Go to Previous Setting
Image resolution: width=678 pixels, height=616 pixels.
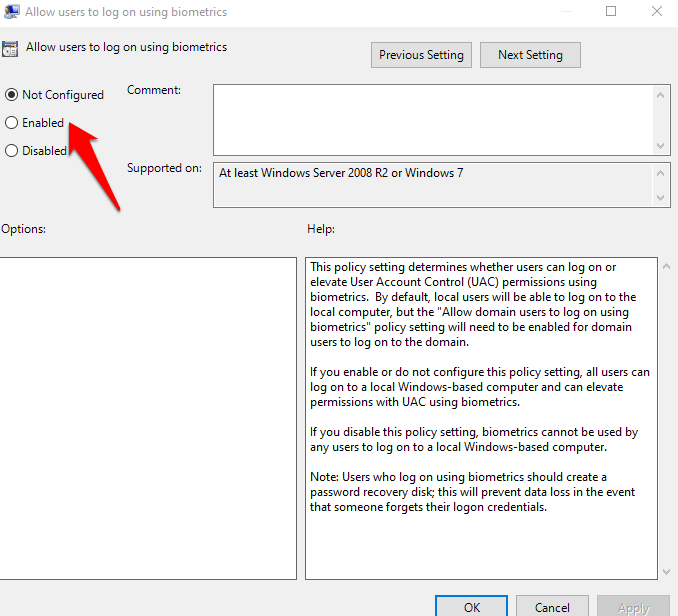pos(421,55)
